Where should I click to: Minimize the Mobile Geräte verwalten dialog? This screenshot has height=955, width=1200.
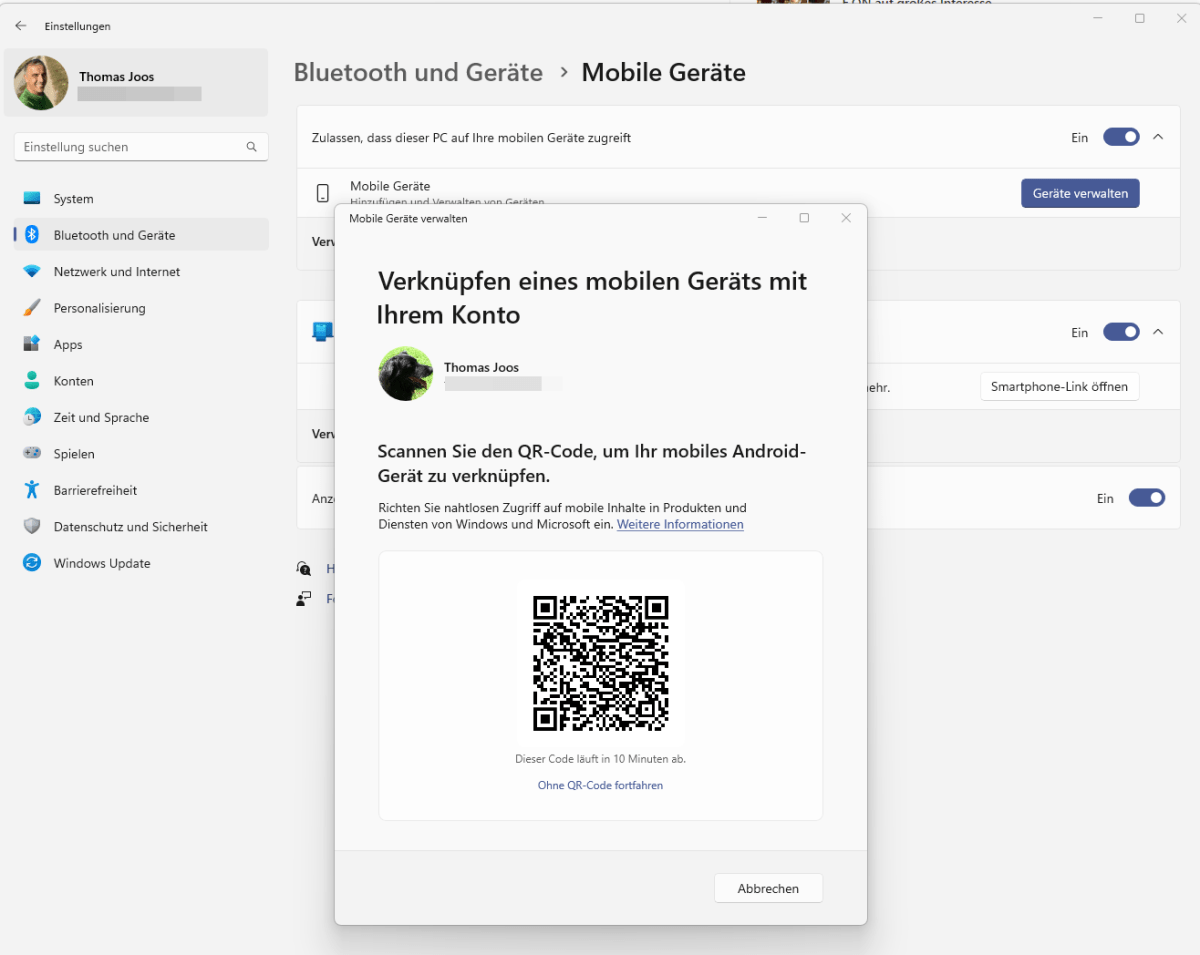[762, 218]
